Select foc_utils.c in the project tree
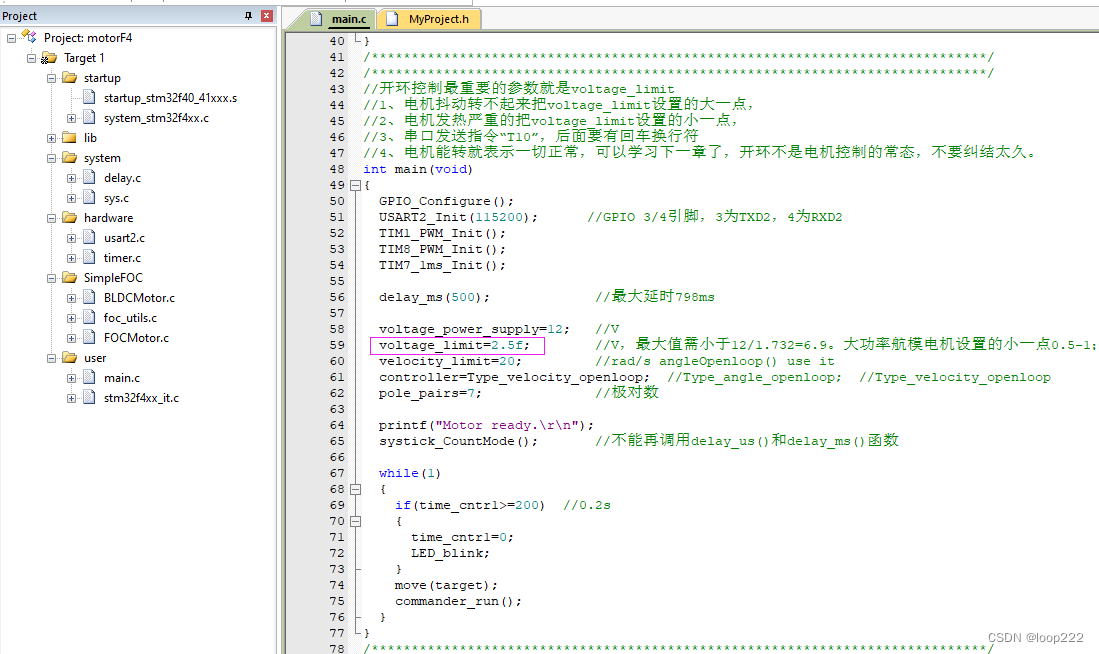This screenshot has height=654, width=1099. click(130, 318)
